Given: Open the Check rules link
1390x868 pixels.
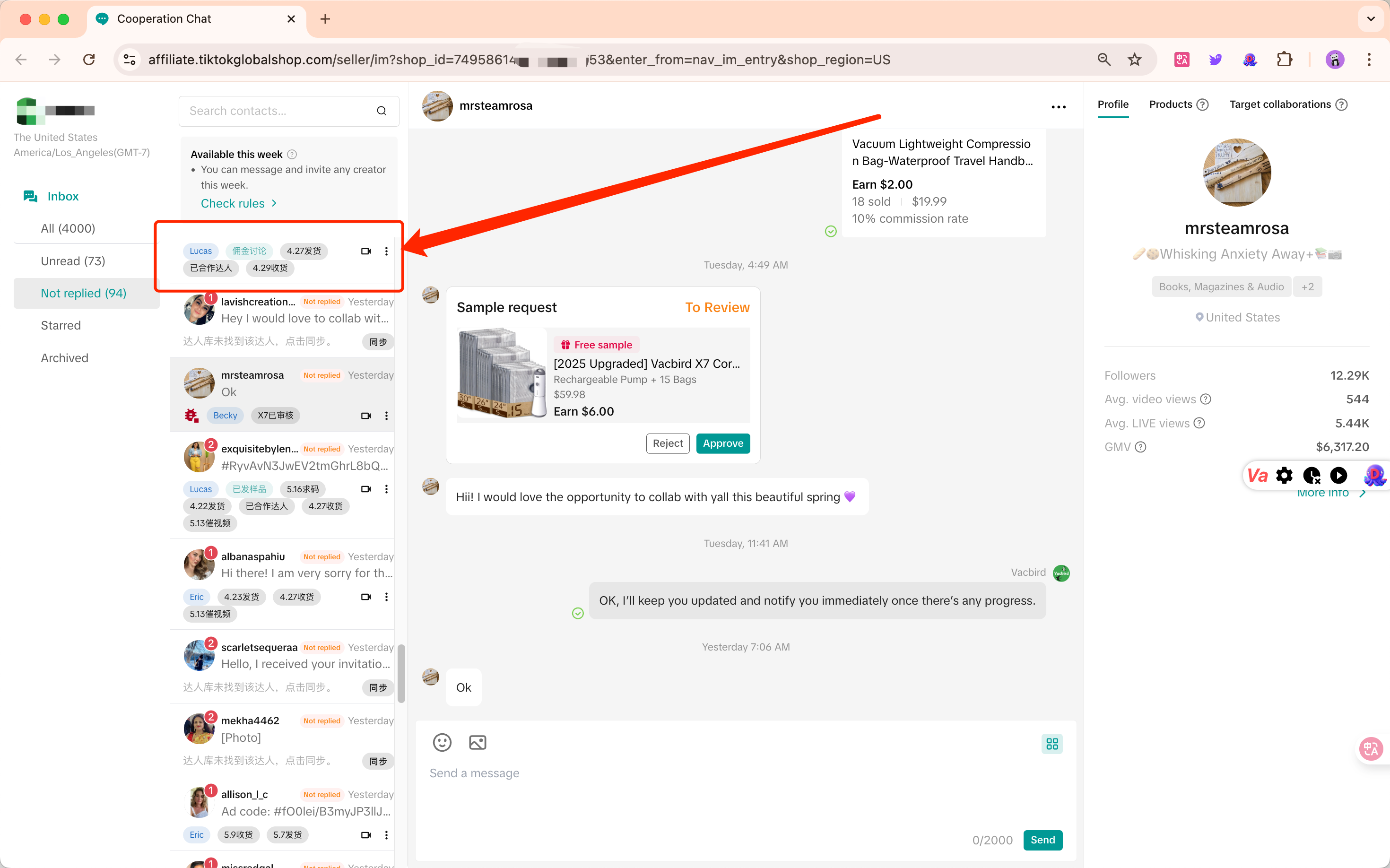Looking at the screenshot, I should tap(239, 203).
